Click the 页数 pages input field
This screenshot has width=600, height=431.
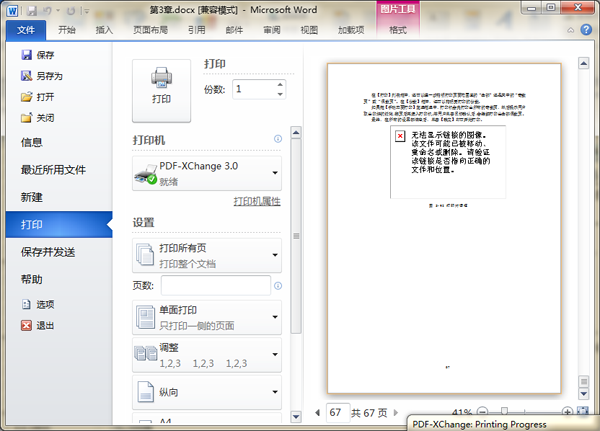pyautogui.click(x=216, y=286)
